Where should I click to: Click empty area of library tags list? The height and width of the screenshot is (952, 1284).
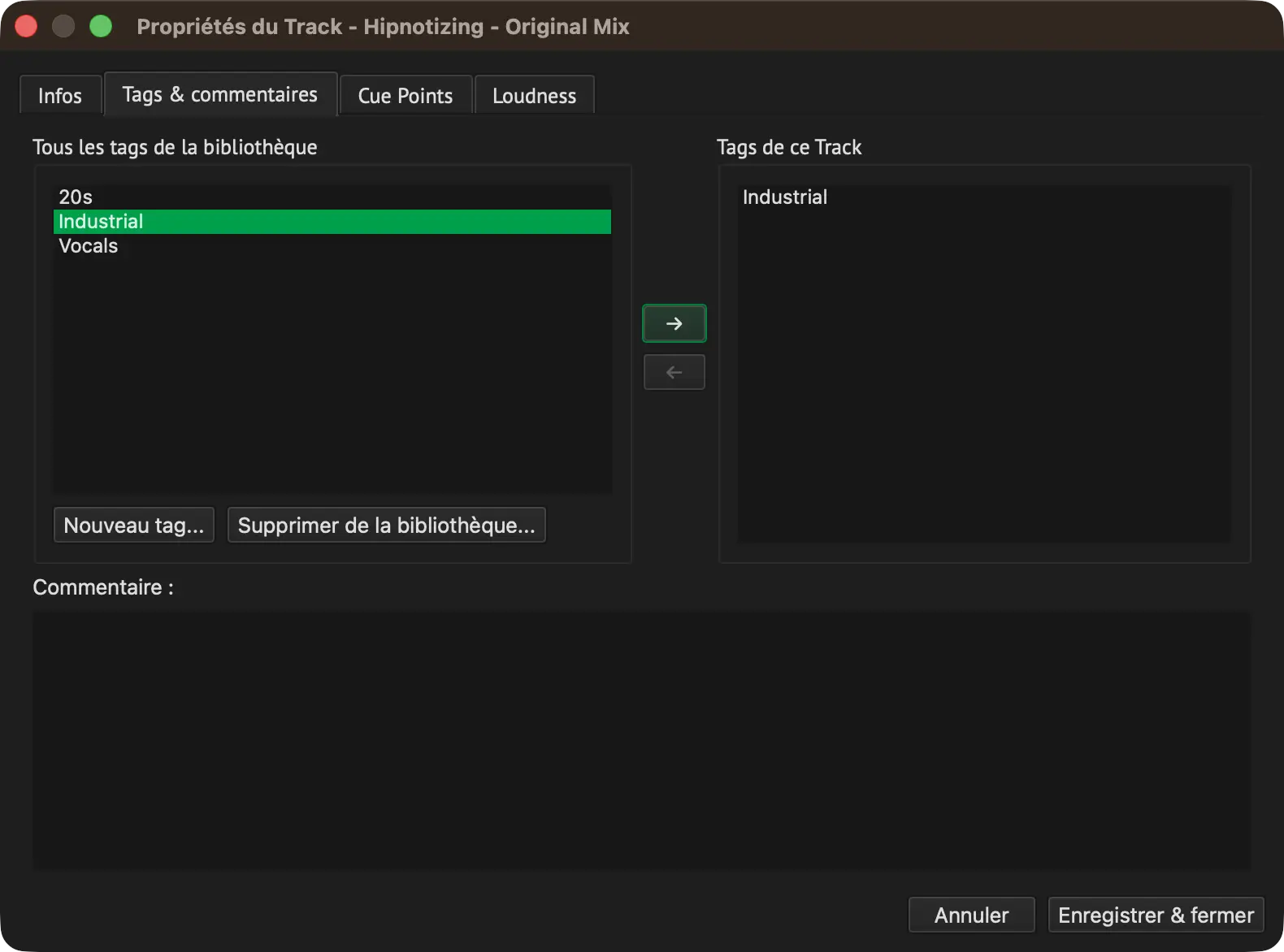tap(332, 374)
